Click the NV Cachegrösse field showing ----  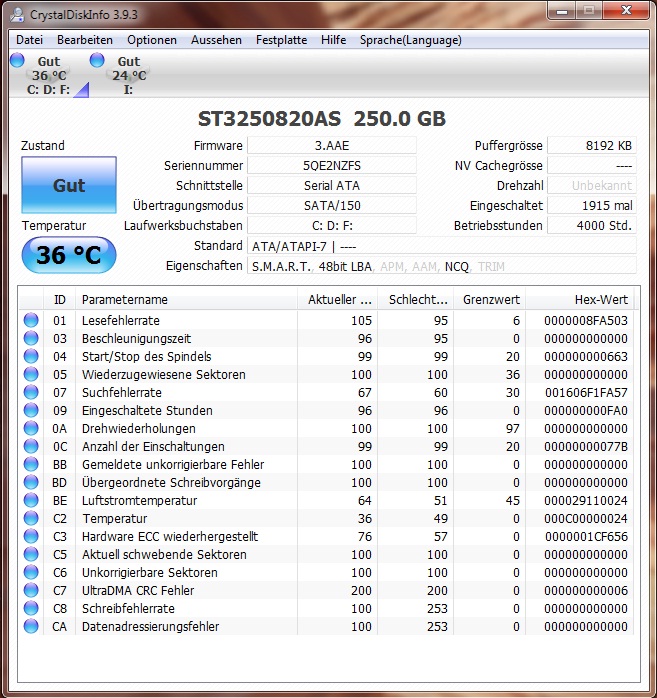tap(592, 166)
